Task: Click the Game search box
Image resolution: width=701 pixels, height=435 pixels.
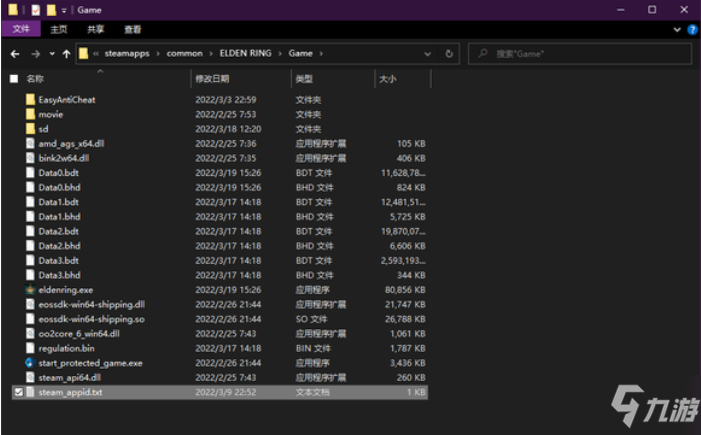Action: 579,54
